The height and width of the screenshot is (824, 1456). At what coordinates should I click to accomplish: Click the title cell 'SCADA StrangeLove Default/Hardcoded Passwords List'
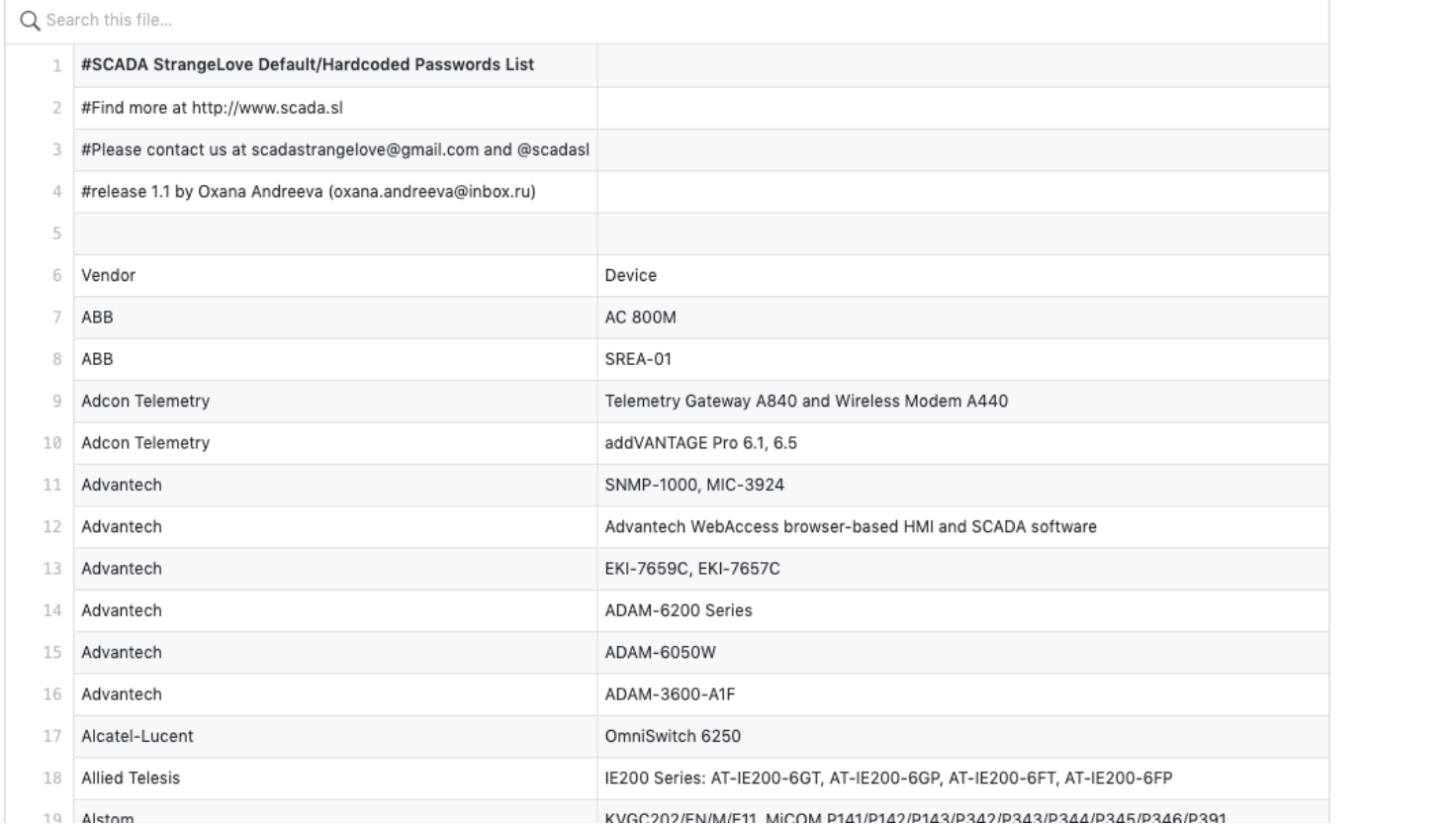[x=335, y=65]
